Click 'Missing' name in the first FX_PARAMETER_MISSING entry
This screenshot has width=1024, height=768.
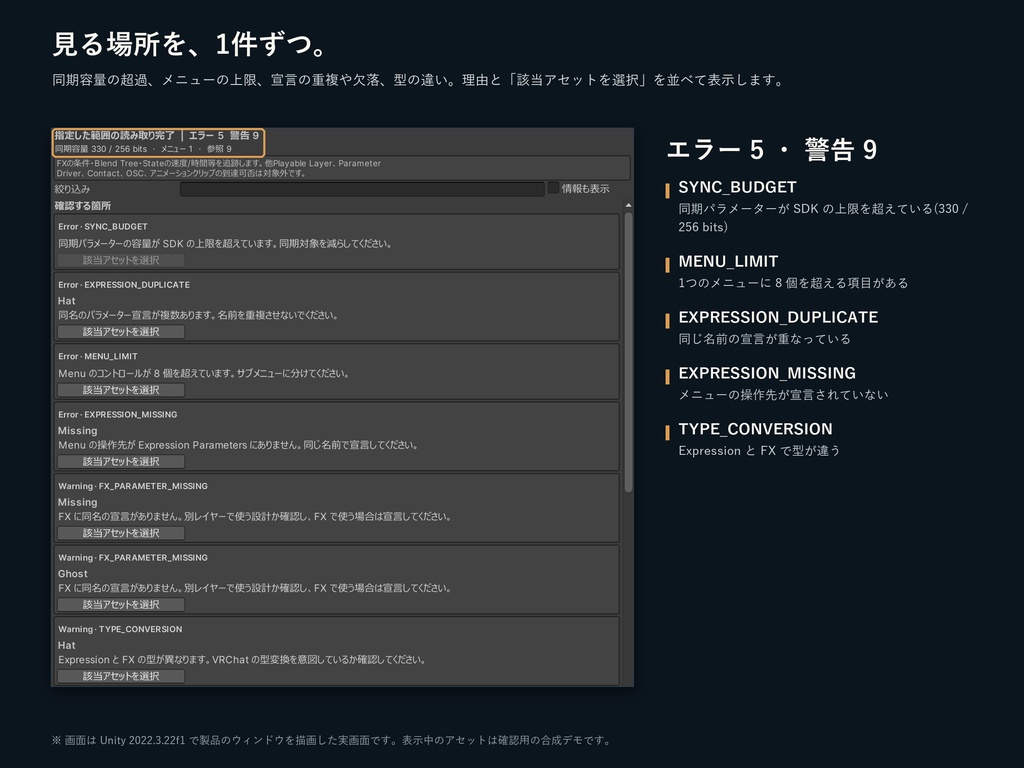click(78, 502)
